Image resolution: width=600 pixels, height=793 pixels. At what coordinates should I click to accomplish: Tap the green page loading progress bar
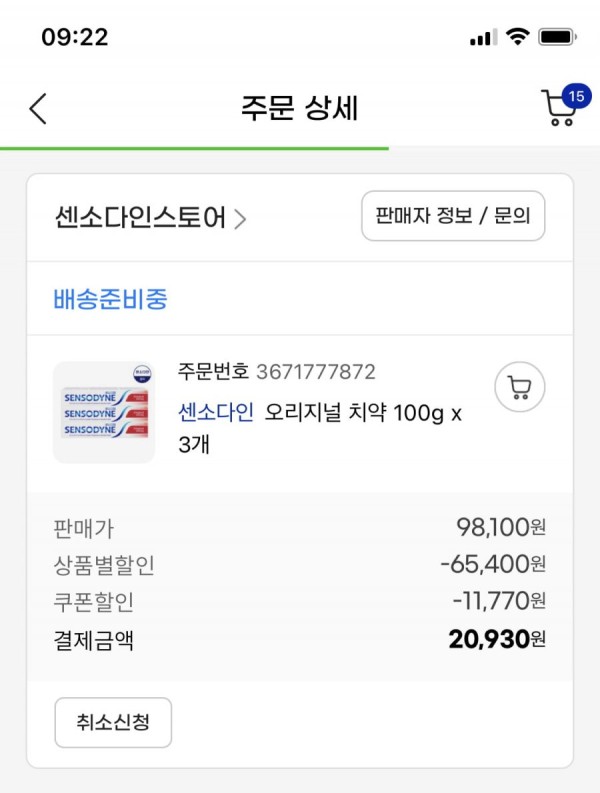[194, 148]
